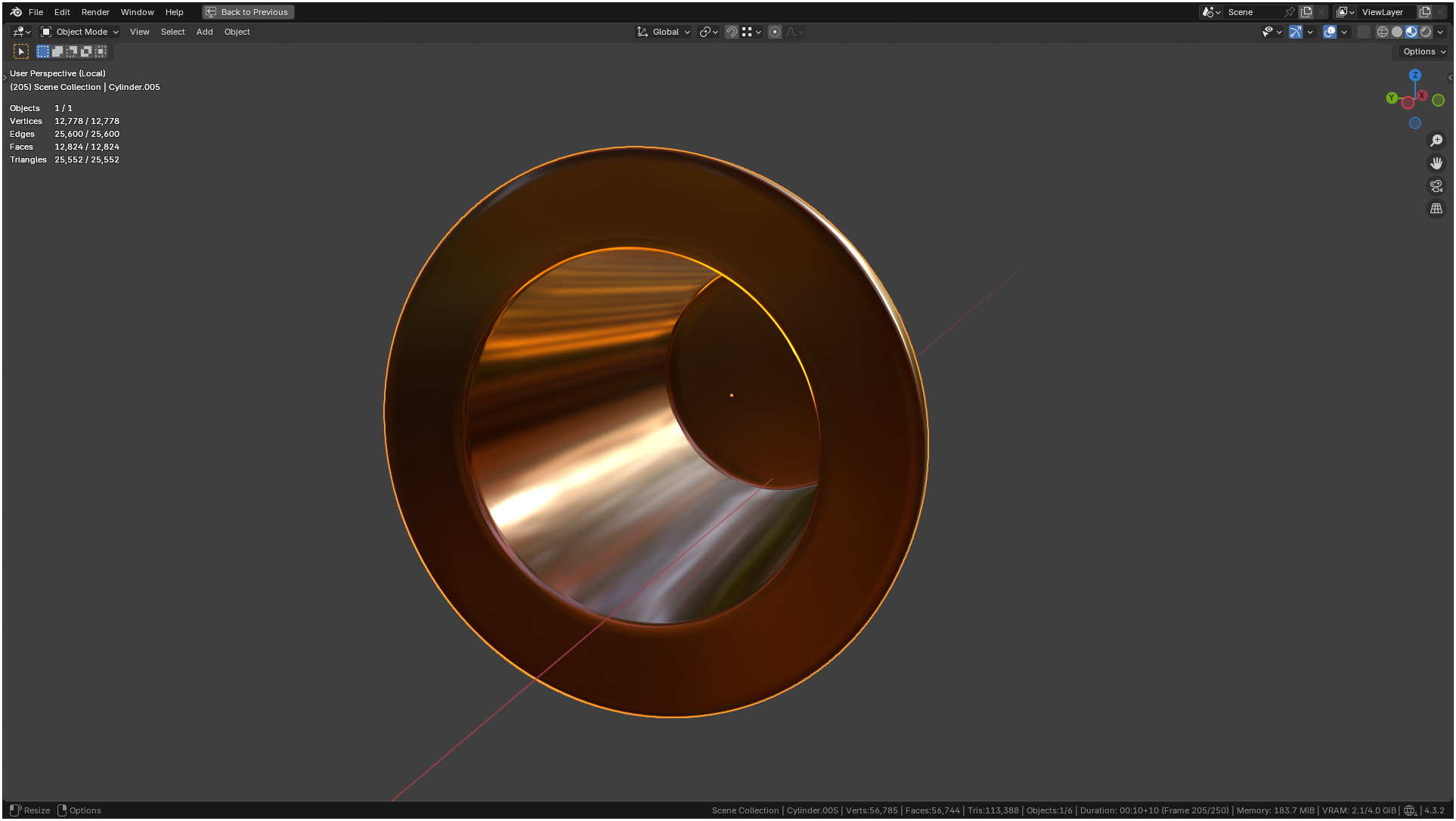The width and height of the screenshot is (1456, 821).
Task: Click the Z axis on navigation gizmo
Action: pyautogui.click(x=1414, y=75)
